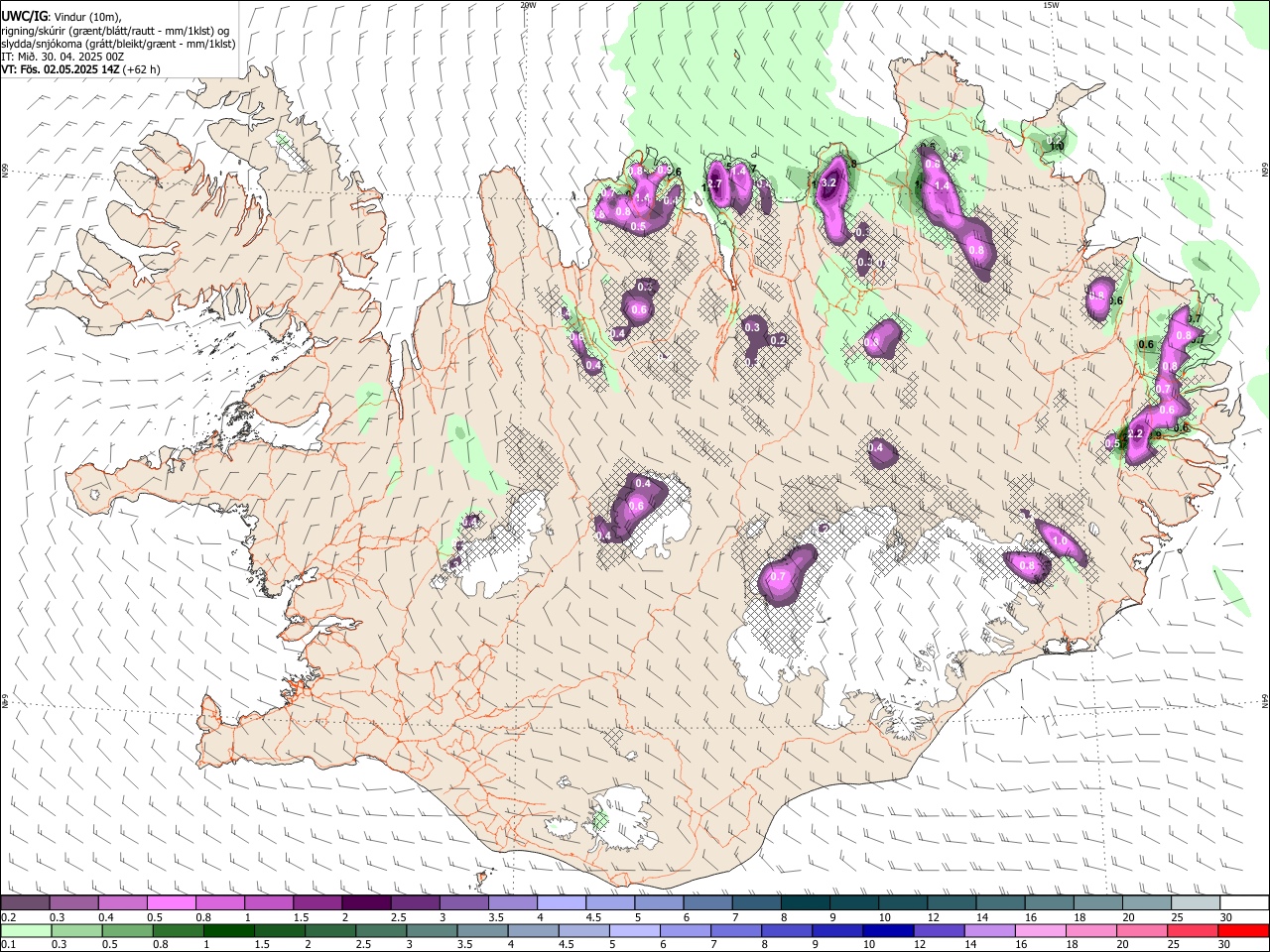Click the '20W' longitude label
This screenshot has width=1270, height=952.
point(528,5)
